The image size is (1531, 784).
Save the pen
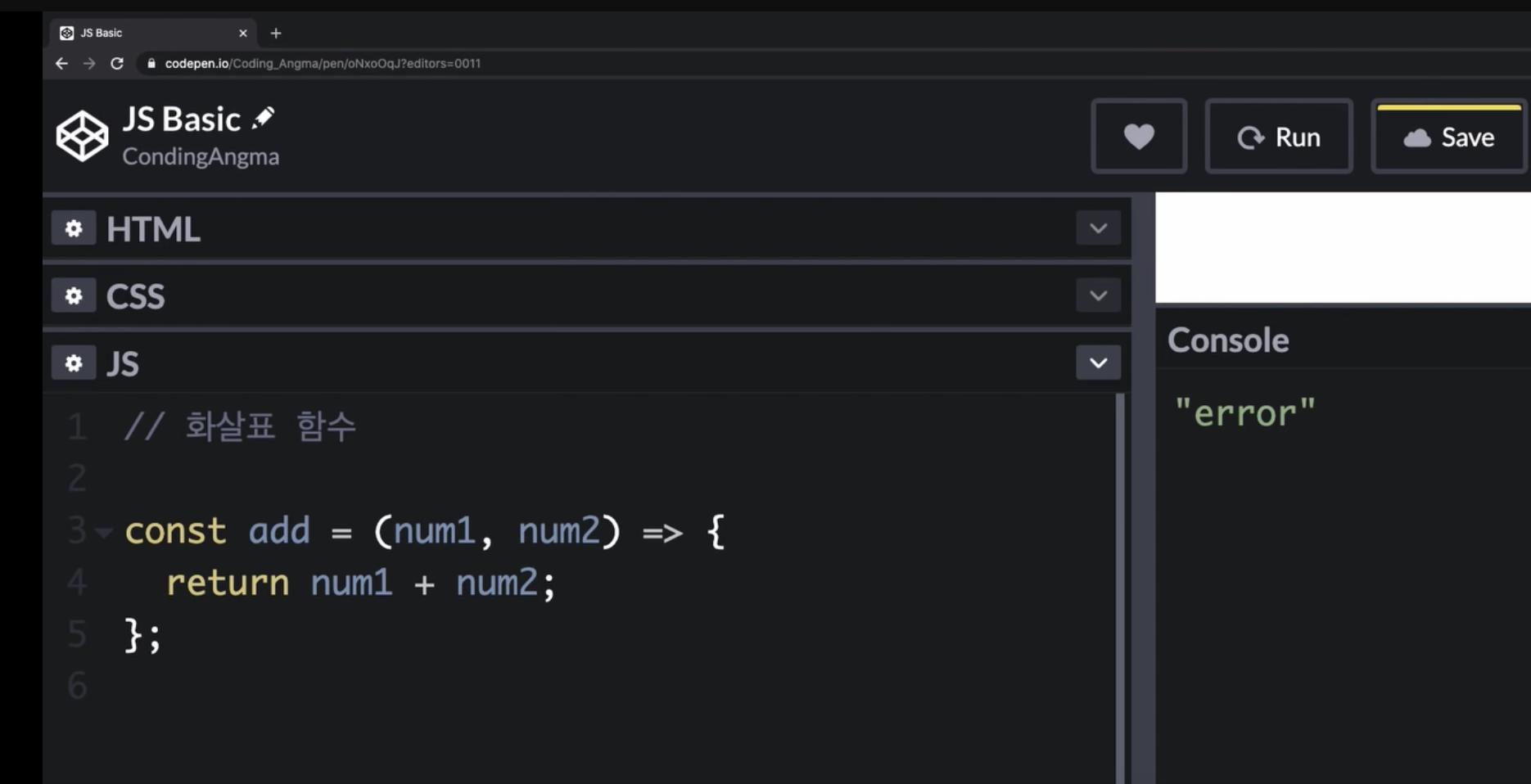[1448, 136]
